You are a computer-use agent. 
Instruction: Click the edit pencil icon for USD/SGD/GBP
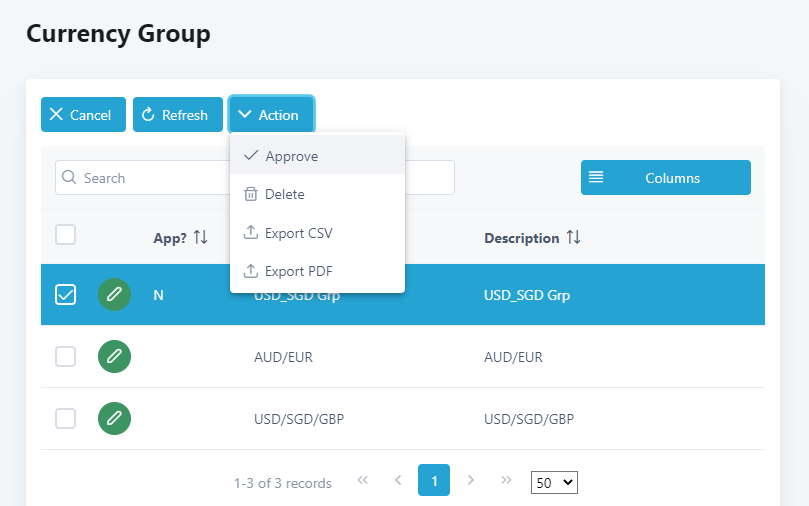[x=114, y=418]
